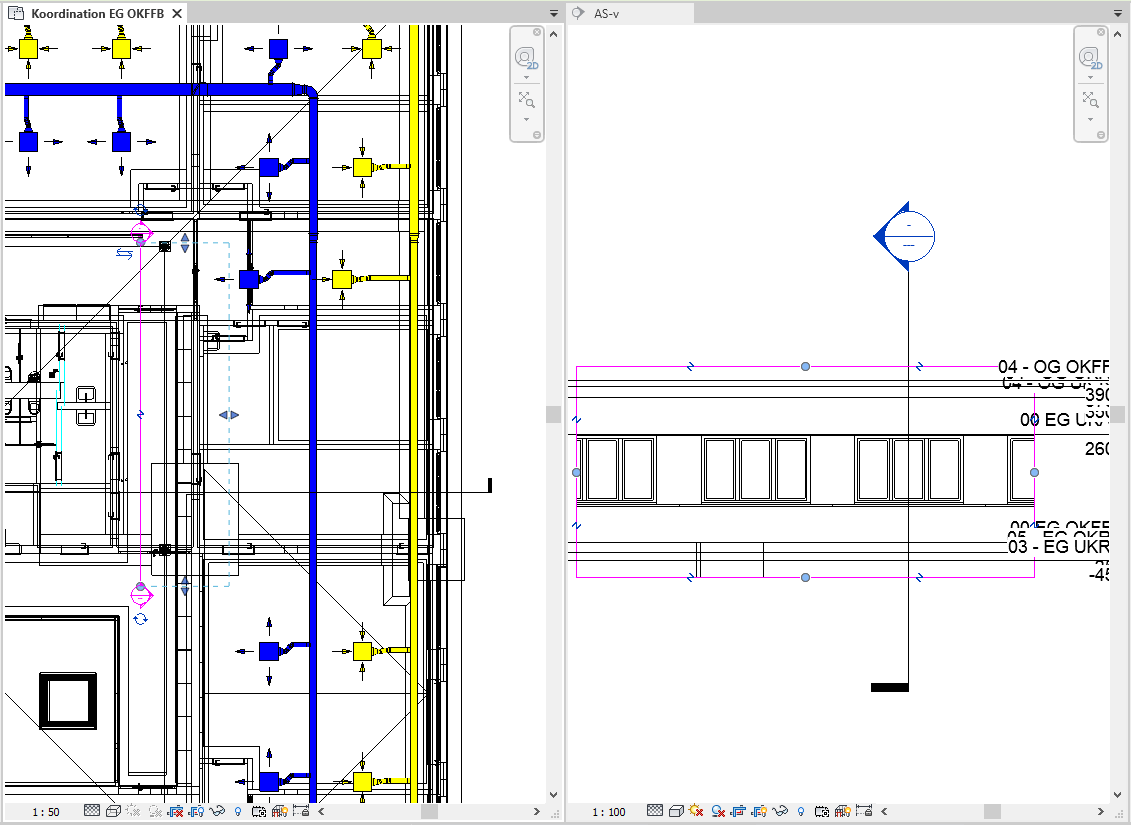Click Zoom tool in the left navigation bar

pos(527,99)
